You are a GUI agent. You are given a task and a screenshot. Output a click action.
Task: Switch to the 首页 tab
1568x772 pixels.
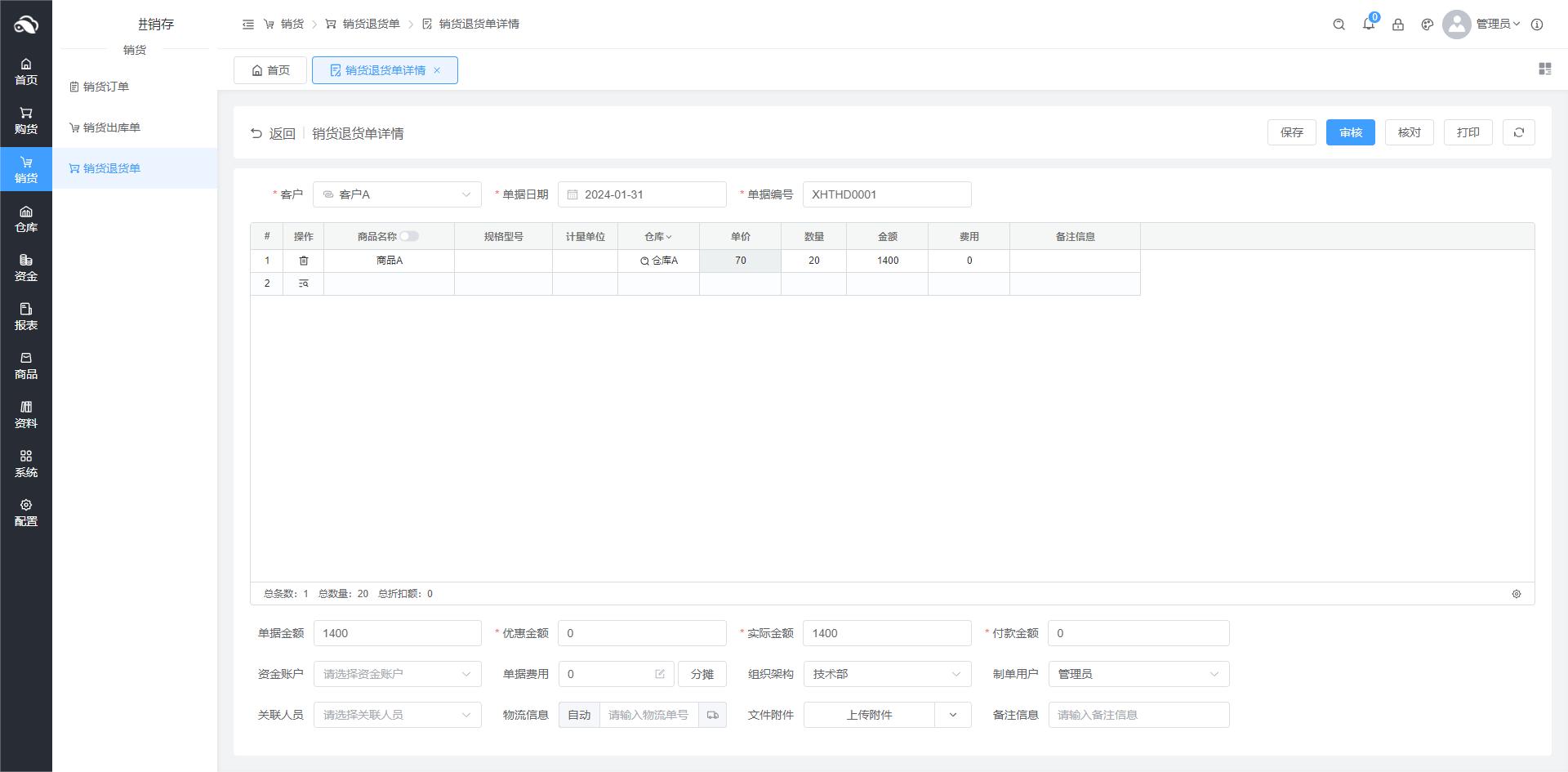pos(270,70)
